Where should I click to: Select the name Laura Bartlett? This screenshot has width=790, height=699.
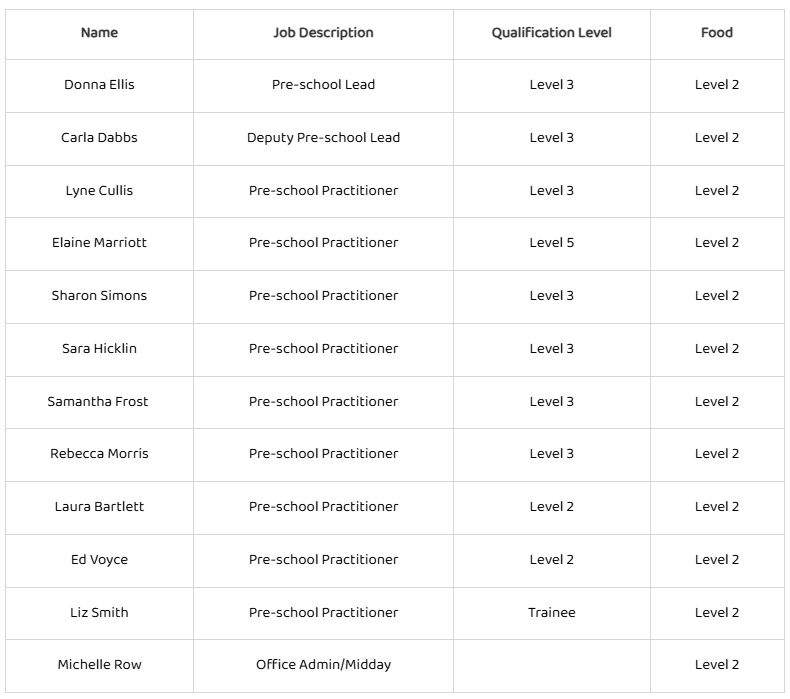coord(99,507)
